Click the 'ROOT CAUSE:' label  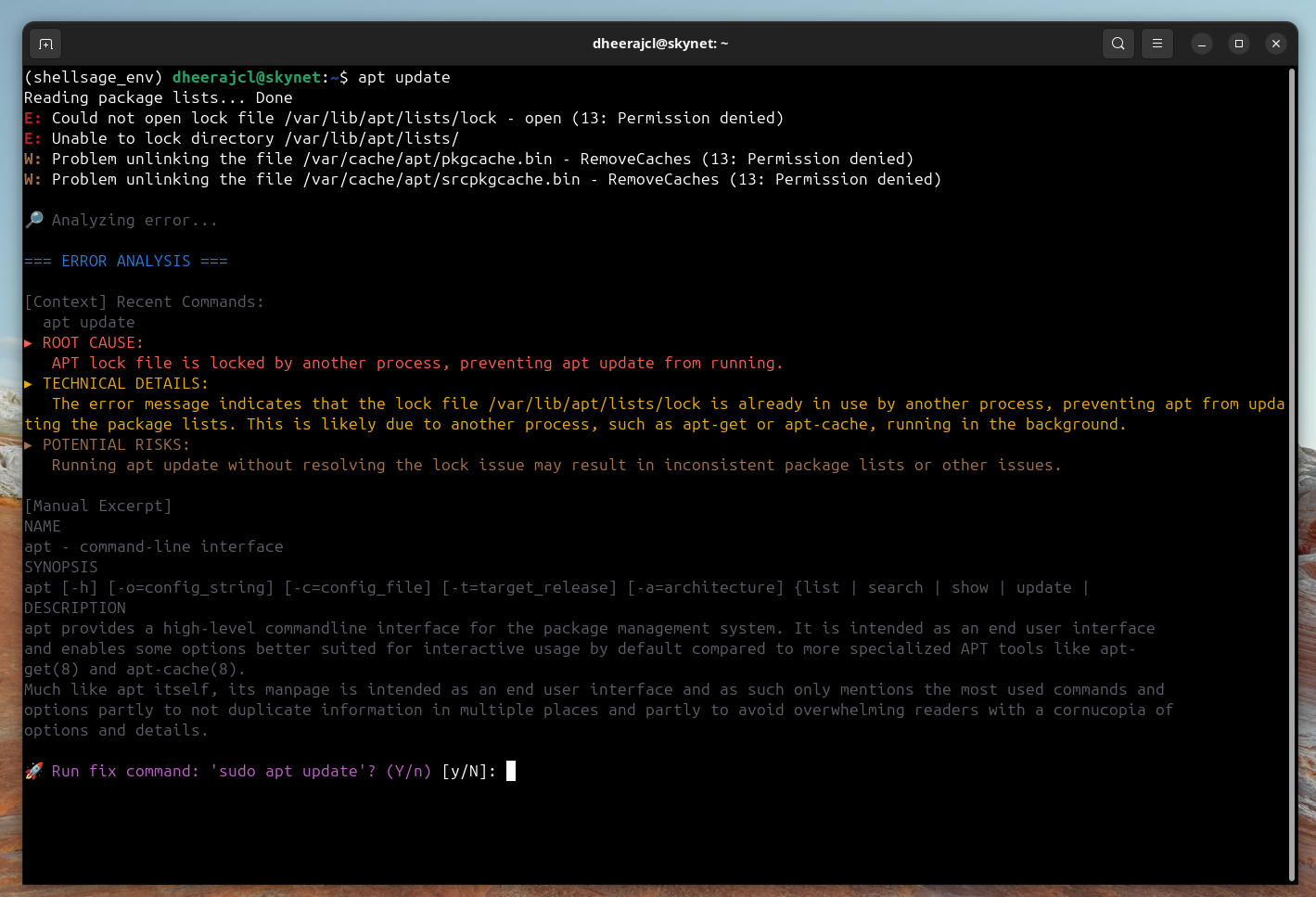93,343
